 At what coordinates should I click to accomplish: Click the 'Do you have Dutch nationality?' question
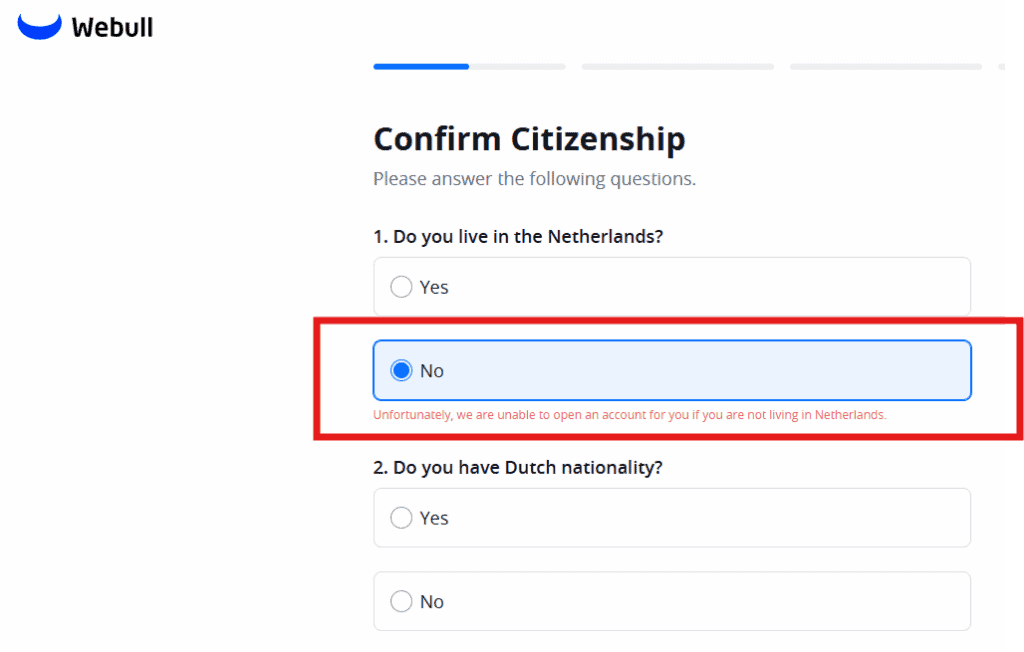coord(518,468)
